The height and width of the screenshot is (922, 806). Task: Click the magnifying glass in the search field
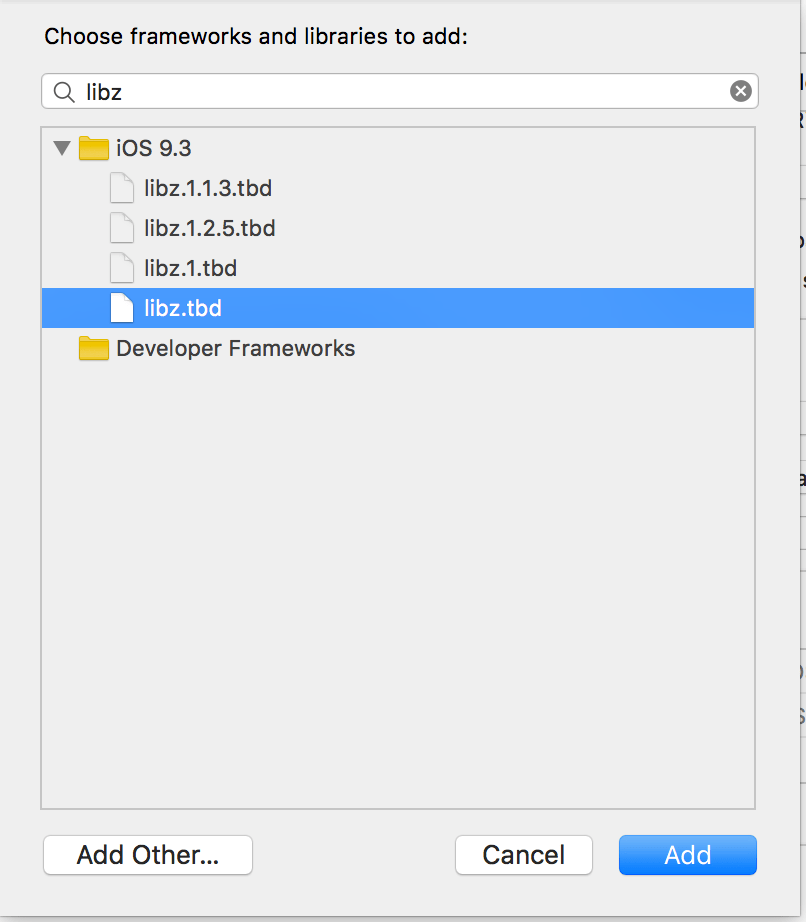pyautogui.click(x=63, y=91)
